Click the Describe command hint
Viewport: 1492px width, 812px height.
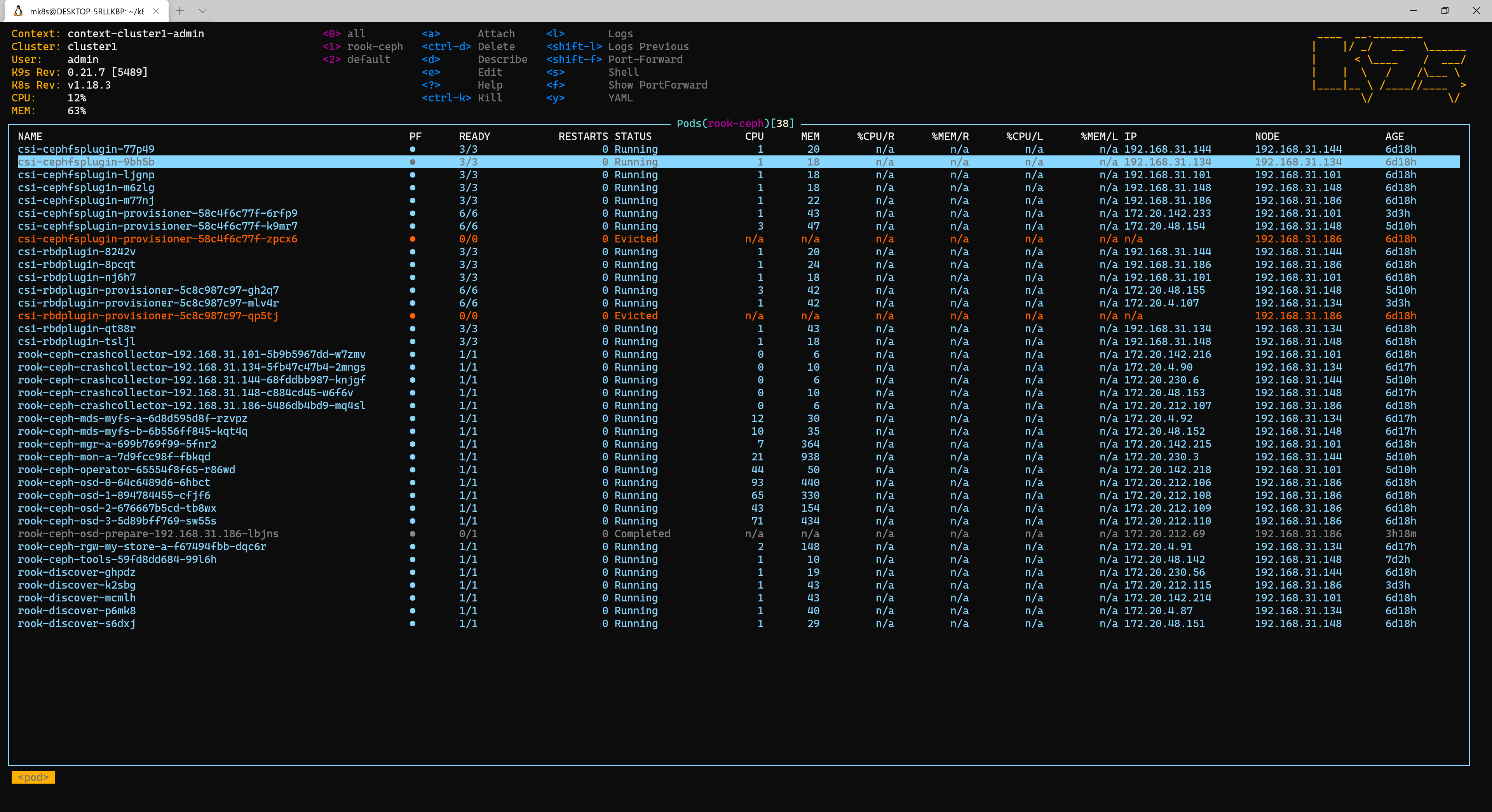pos(502,60)
